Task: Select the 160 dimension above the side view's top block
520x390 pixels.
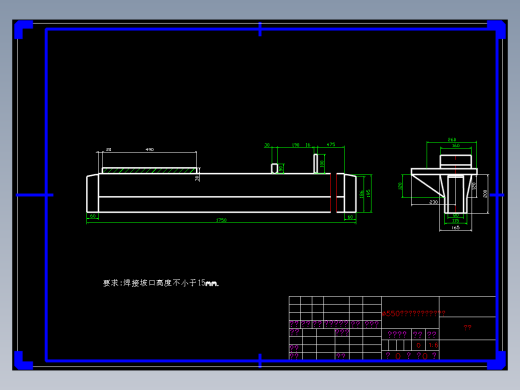Action: point(455,145)
